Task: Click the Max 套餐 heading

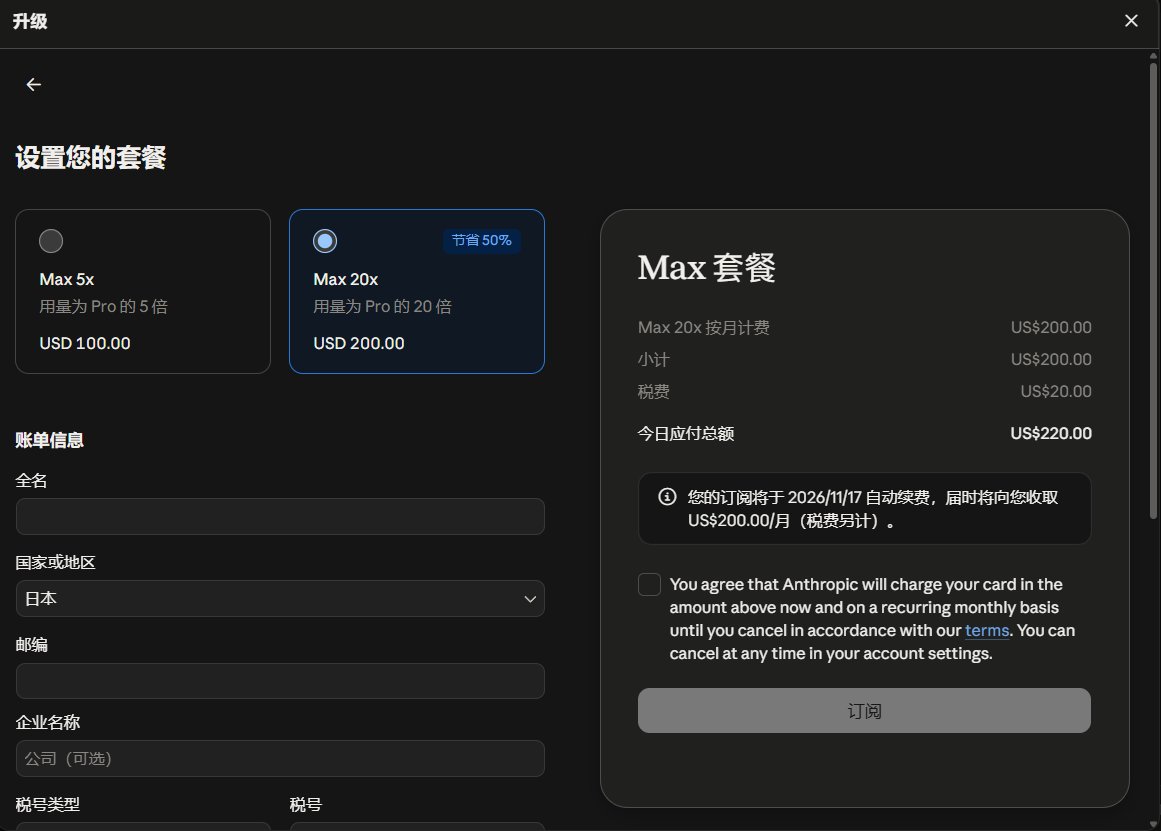Action: pyautogui.click(x=706, y=267)
